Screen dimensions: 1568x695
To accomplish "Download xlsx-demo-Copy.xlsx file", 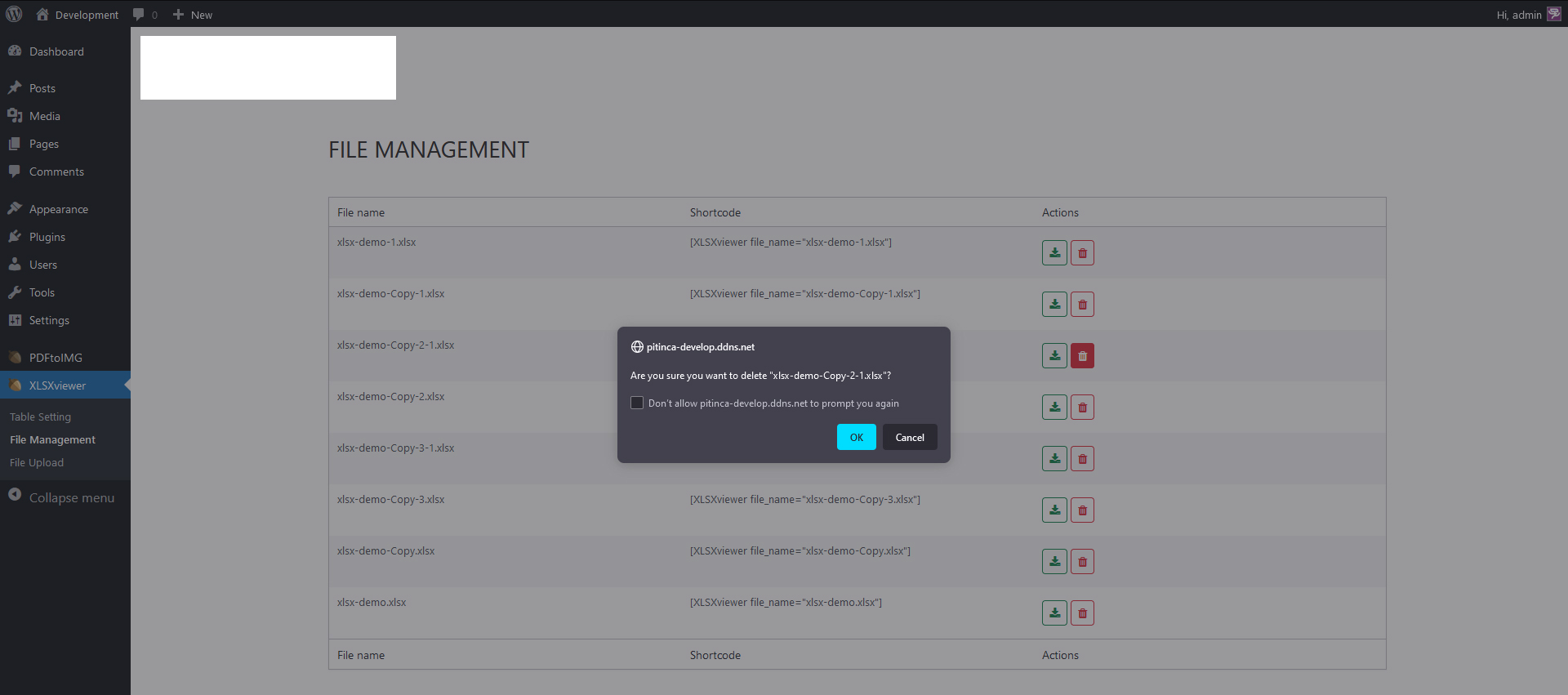I will tap(1054, 562).
